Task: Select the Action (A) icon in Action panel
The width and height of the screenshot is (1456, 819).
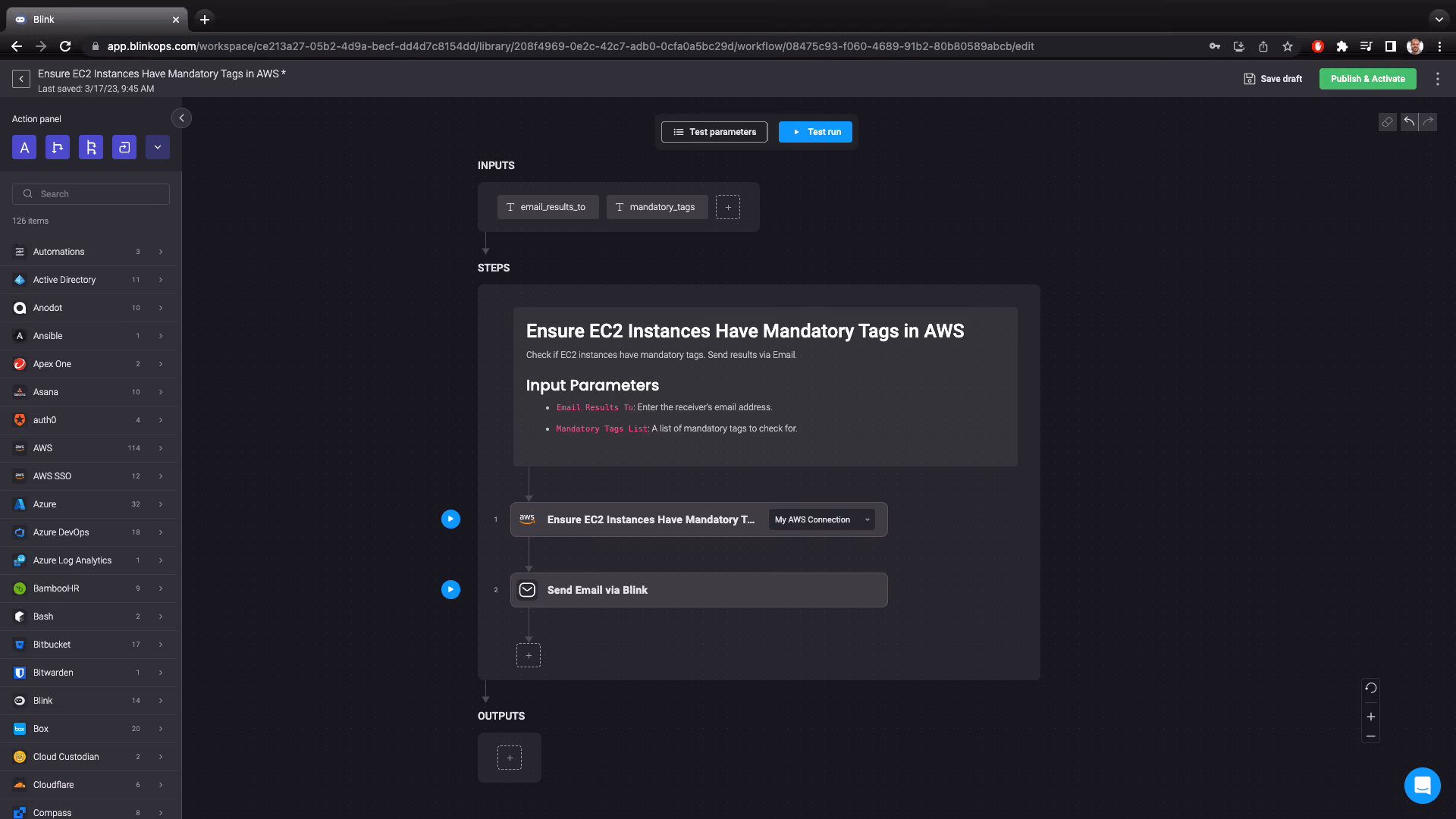Action: pyautogui.click(x=24, y=147)
